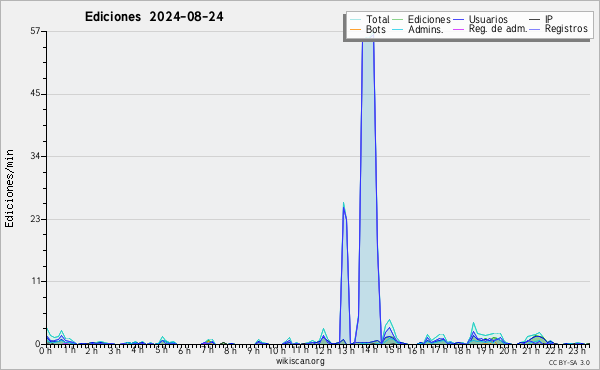Click the y-axis value 34
The width and height of the screenshot is (600, 370).
coord(35,156)
